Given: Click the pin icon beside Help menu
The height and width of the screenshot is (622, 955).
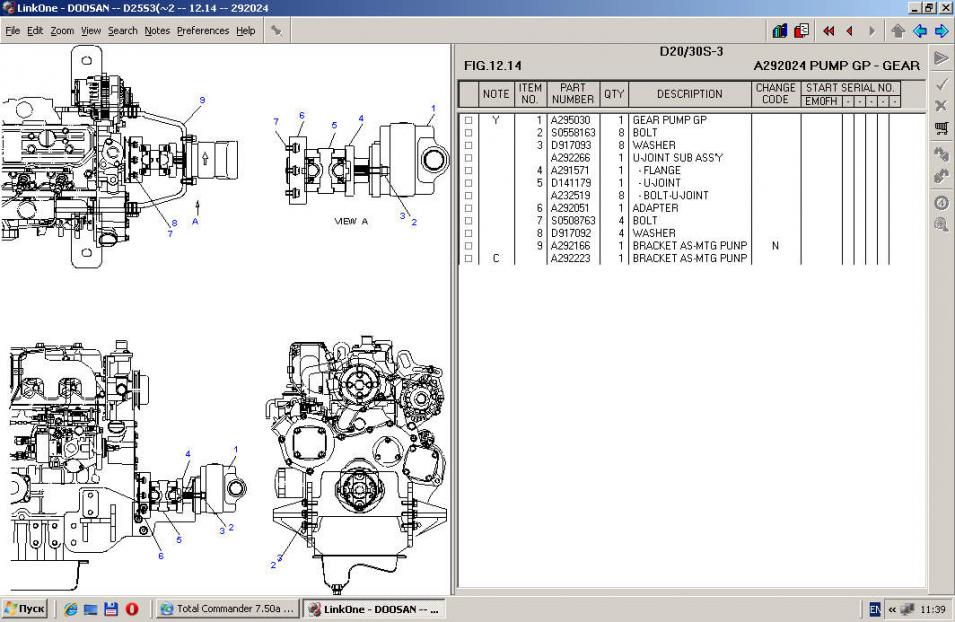Looking at the screenshot, I should pos(277,30).
